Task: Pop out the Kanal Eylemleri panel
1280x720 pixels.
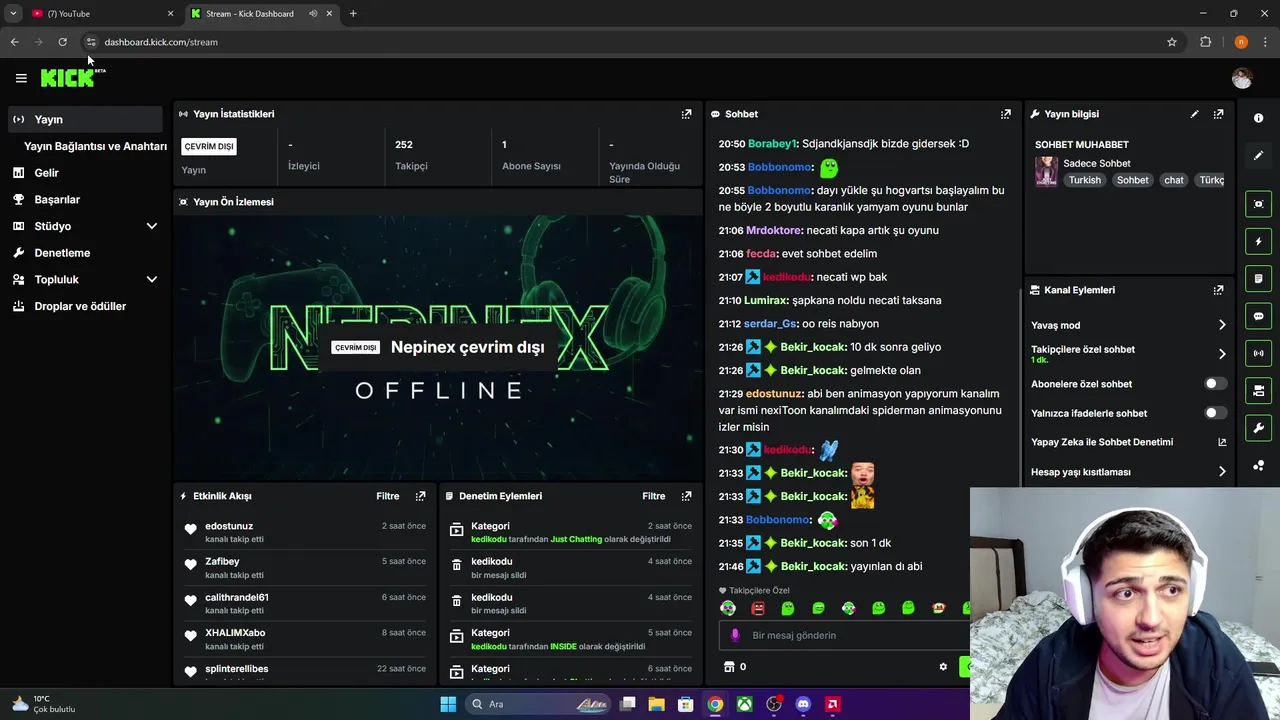Action: tap(1218, 290)
